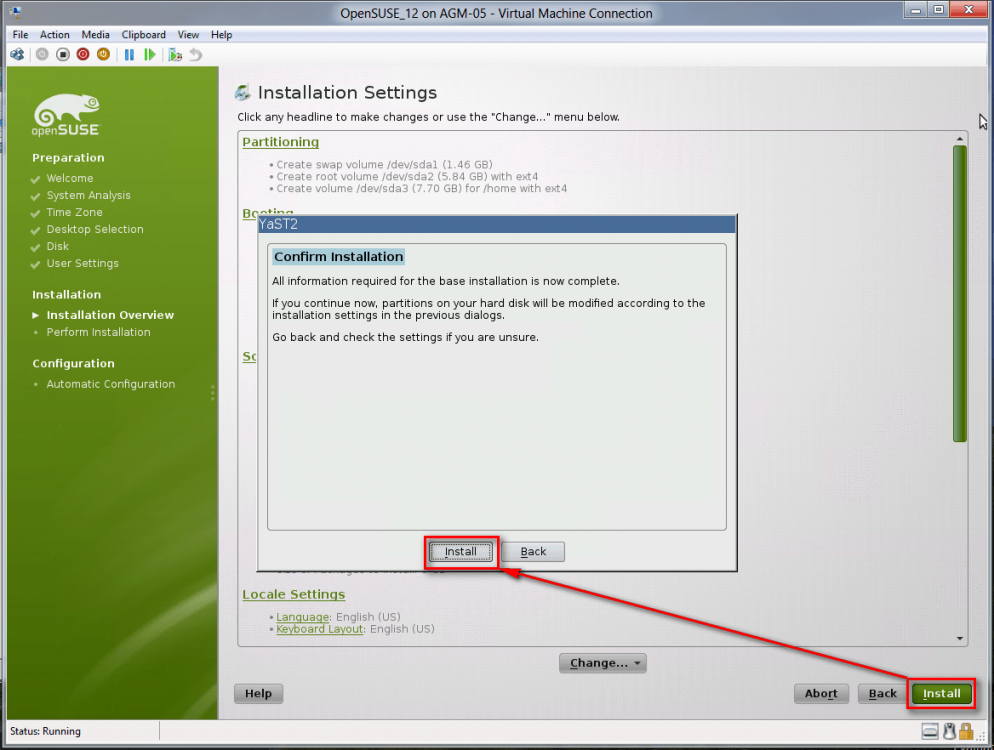The image size is (994, 750).
Task: Click the Turn Off virtual machine icon
Action: [62, 55]
